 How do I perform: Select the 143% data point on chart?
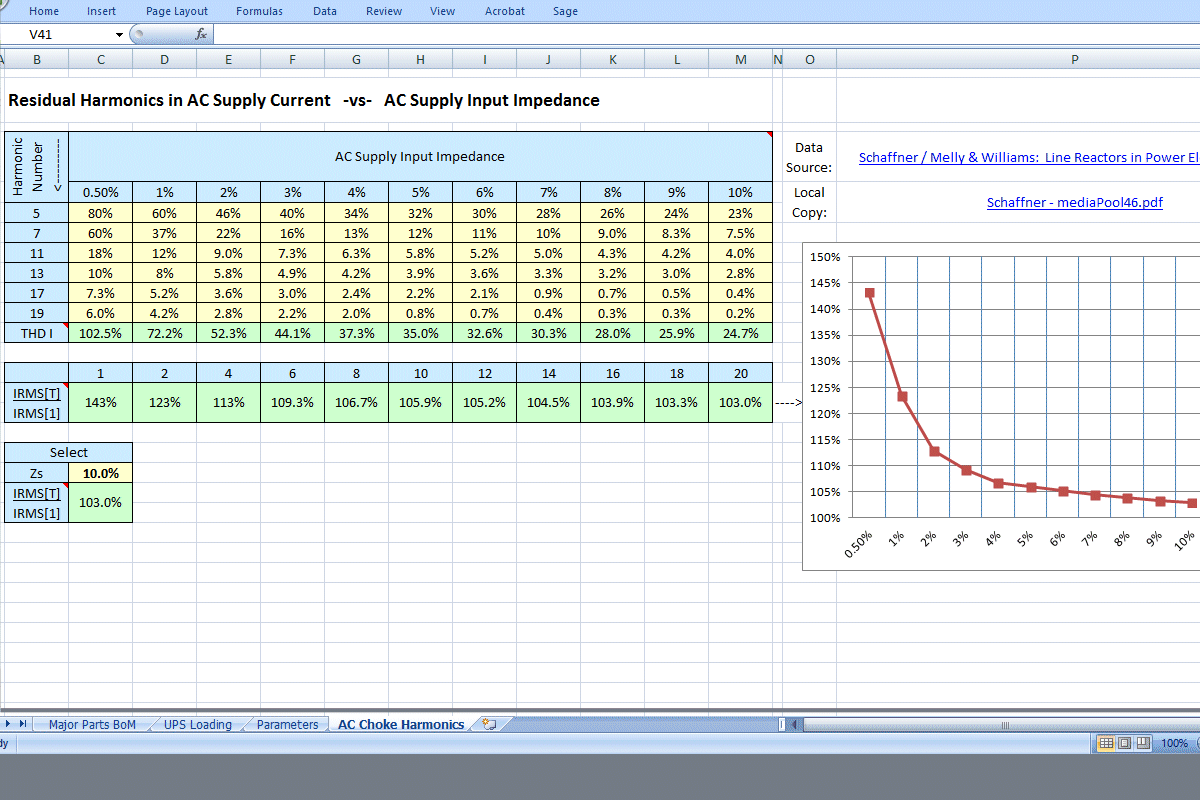pyautogui.click(x=870, y=293)
